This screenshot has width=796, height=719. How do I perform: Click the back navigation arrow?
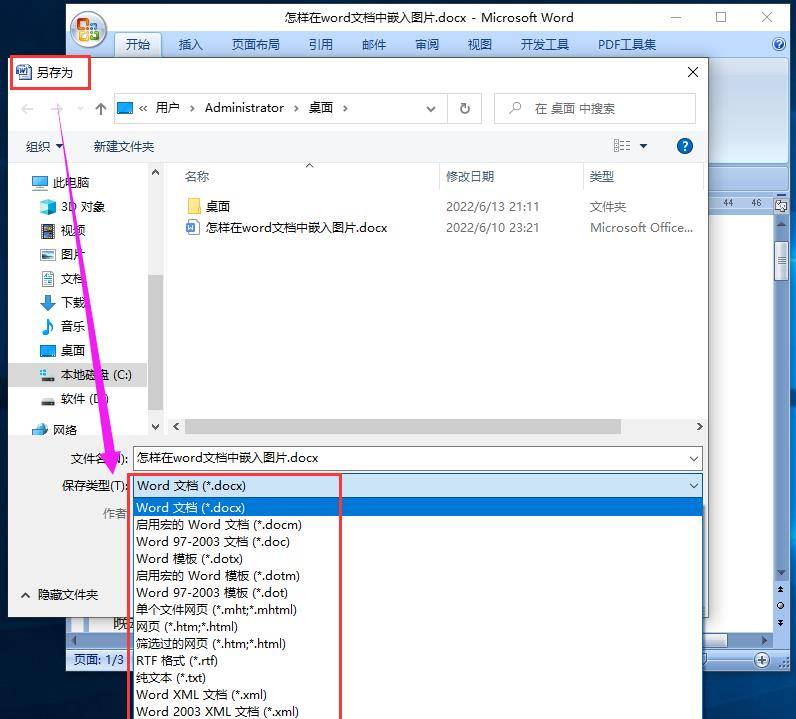point(28,109)
